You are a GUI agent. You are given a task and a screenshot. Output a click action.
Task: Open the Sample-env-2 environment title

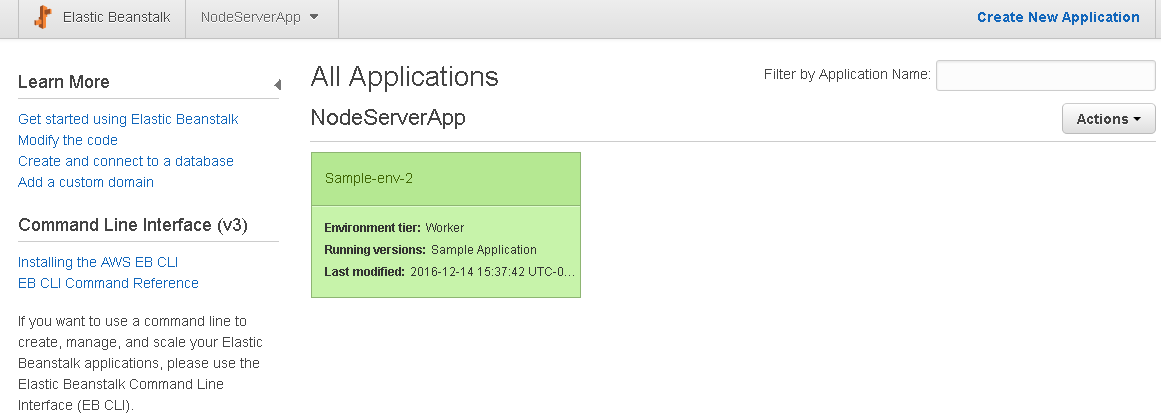click(x=369, y=178)
